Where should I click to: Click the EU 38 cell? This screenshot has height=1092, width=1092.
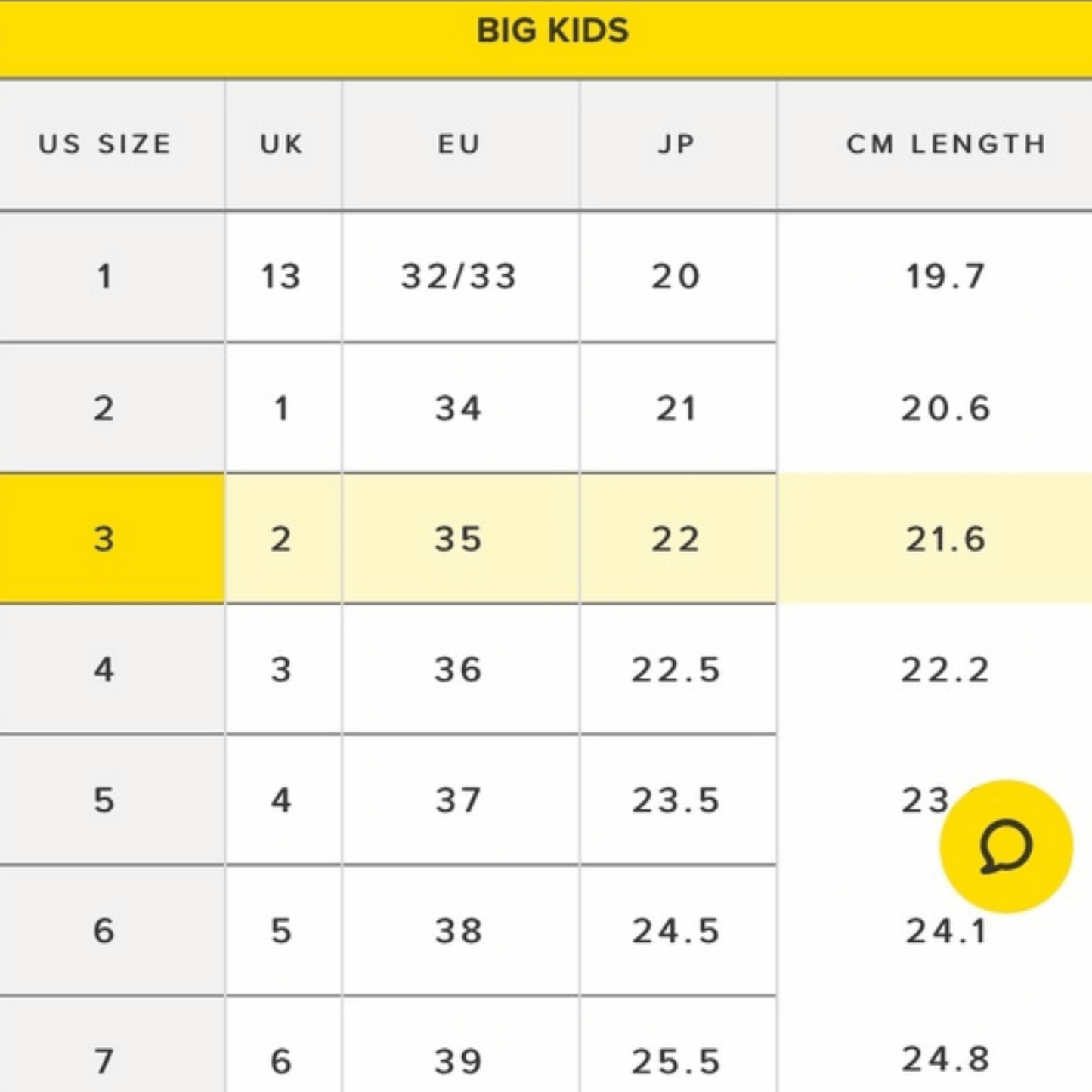click(462, 931)
